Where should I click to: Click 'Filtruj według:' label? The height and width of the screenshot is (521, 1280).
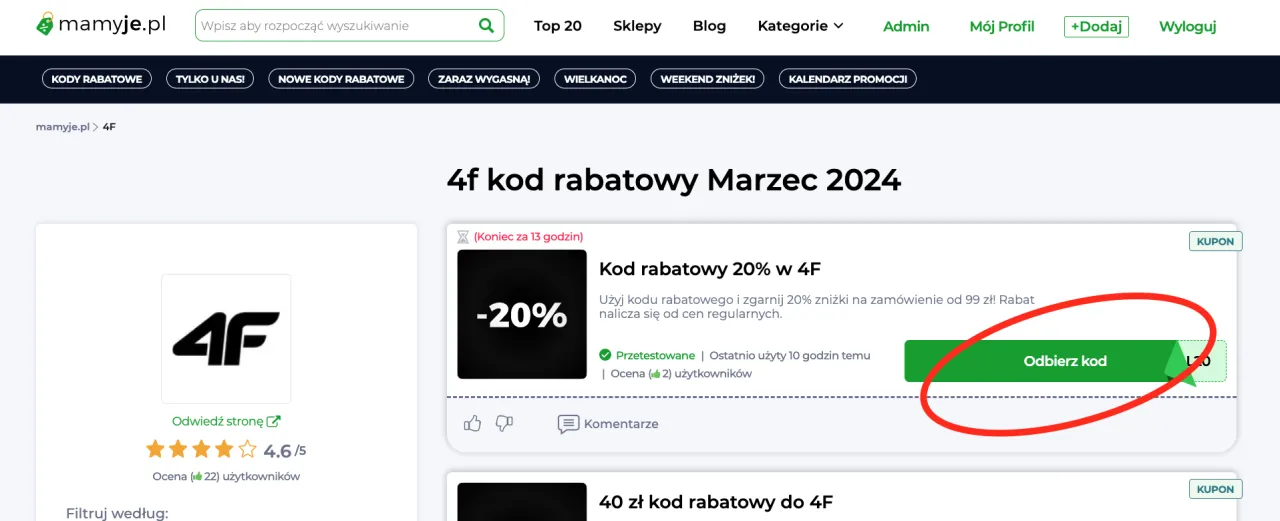(117, 513)
